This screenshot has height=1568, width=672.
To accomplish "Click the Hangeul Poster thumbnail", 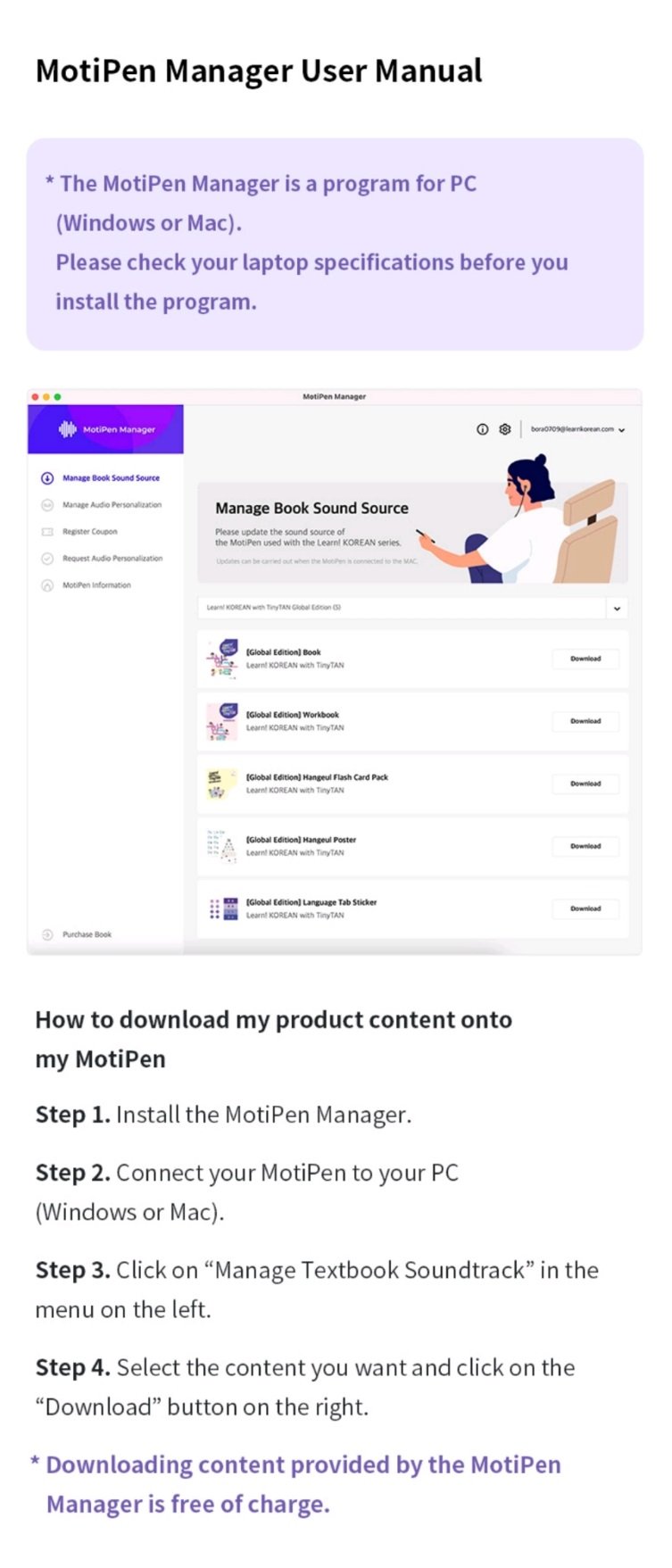I will pyautogui.click(x=222, y=846).
